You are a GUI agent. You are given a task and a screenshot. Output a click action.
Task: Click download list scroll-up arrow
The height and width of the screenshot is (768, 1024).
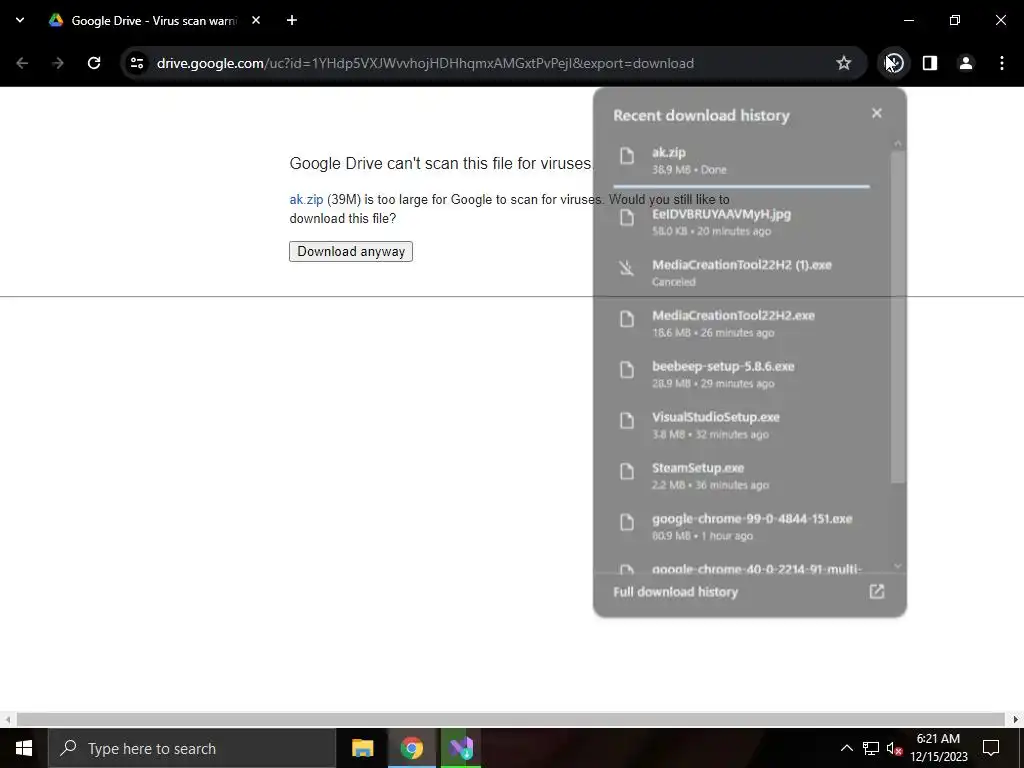(x=898, y=143)
